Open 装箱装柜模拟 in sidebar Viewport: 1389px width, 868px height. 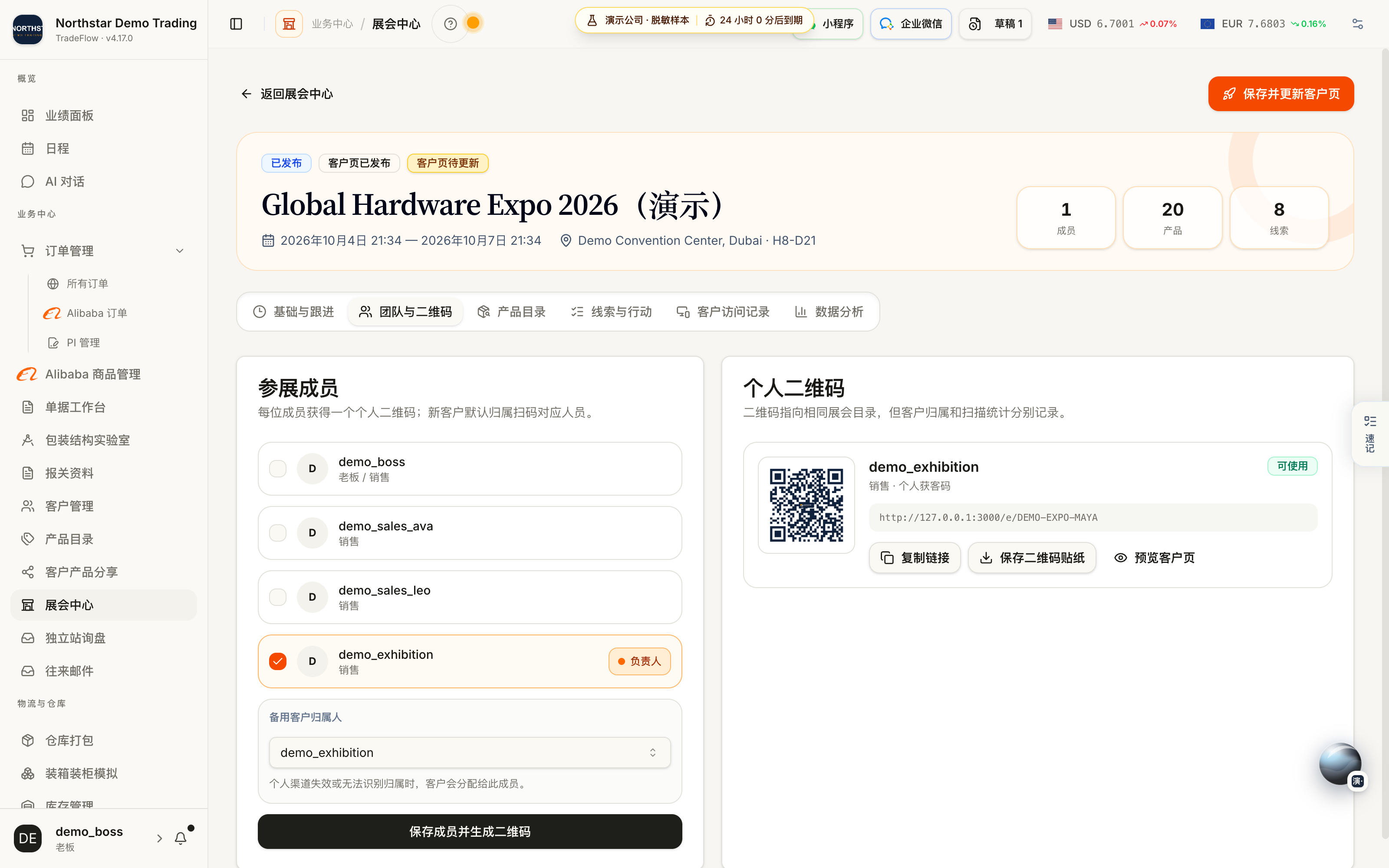point(103,773)
